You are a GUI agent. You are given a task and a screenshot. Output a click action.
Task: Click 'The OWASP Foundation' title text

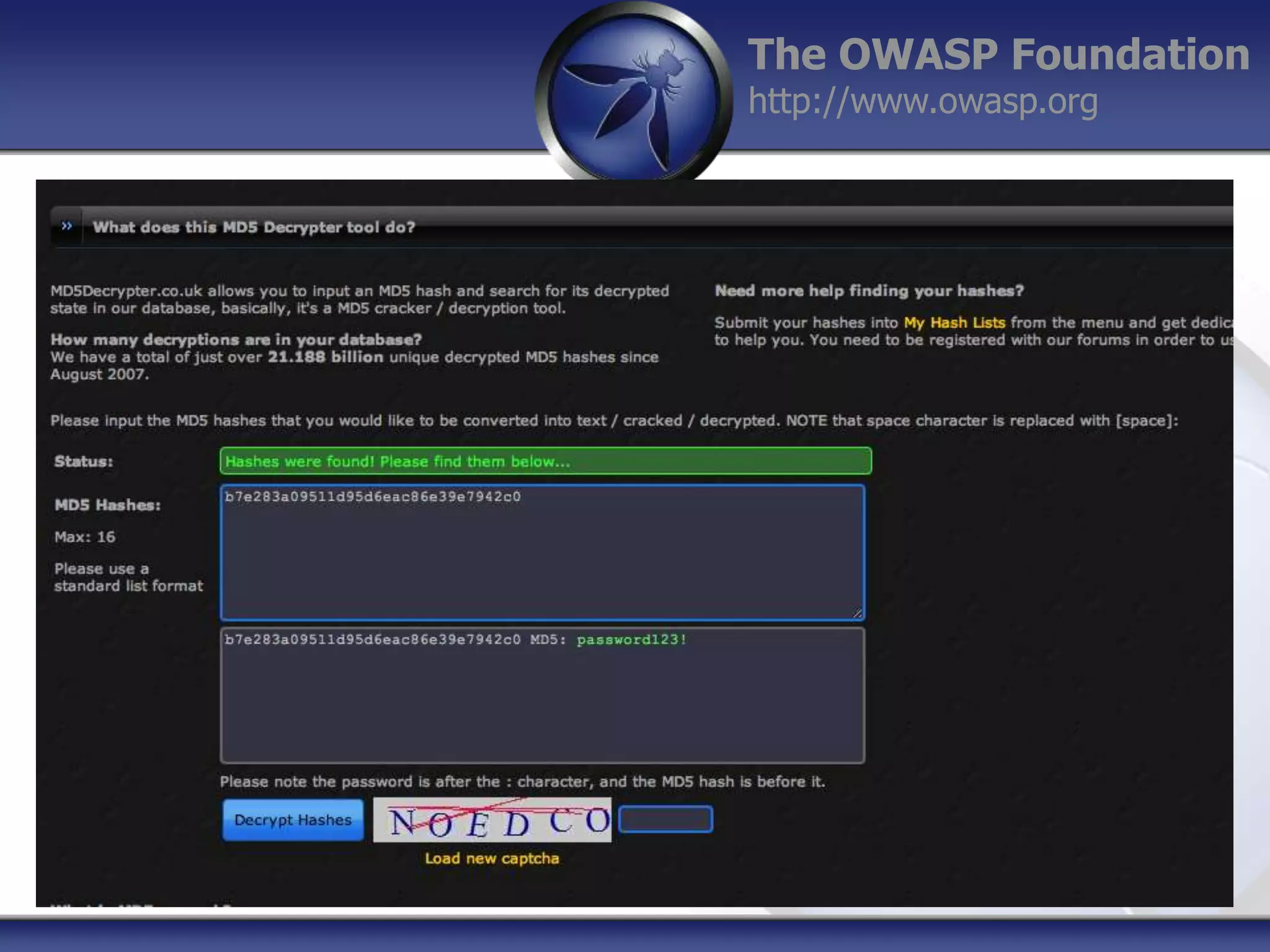[998, 55]
